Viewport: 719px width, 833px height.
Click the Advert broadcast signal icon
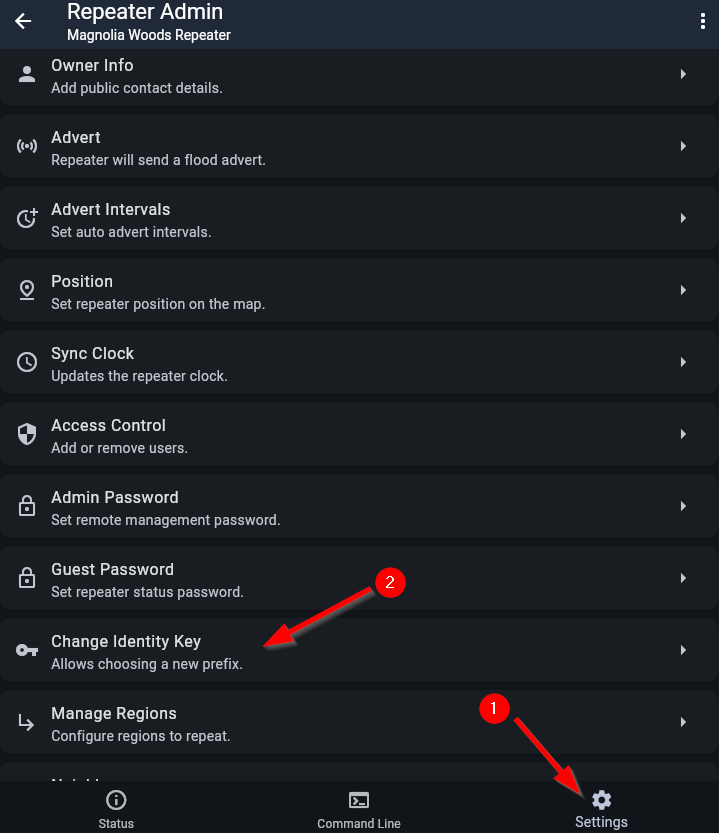tap(27, 145)
